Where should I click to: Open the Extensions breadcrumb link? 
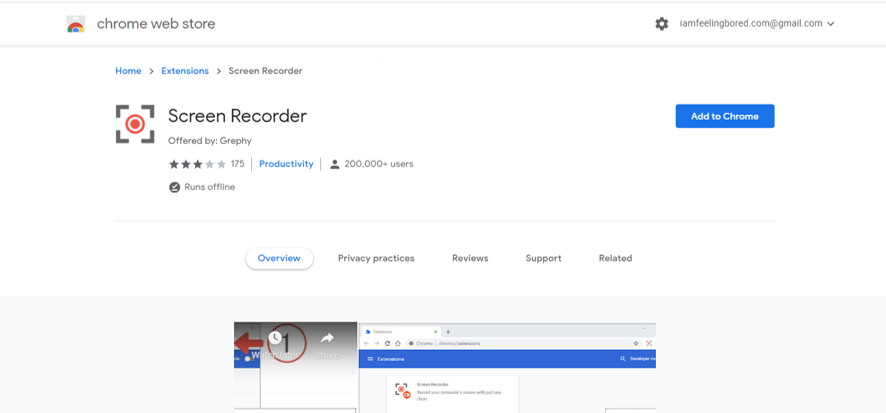[x=185, y=71]
